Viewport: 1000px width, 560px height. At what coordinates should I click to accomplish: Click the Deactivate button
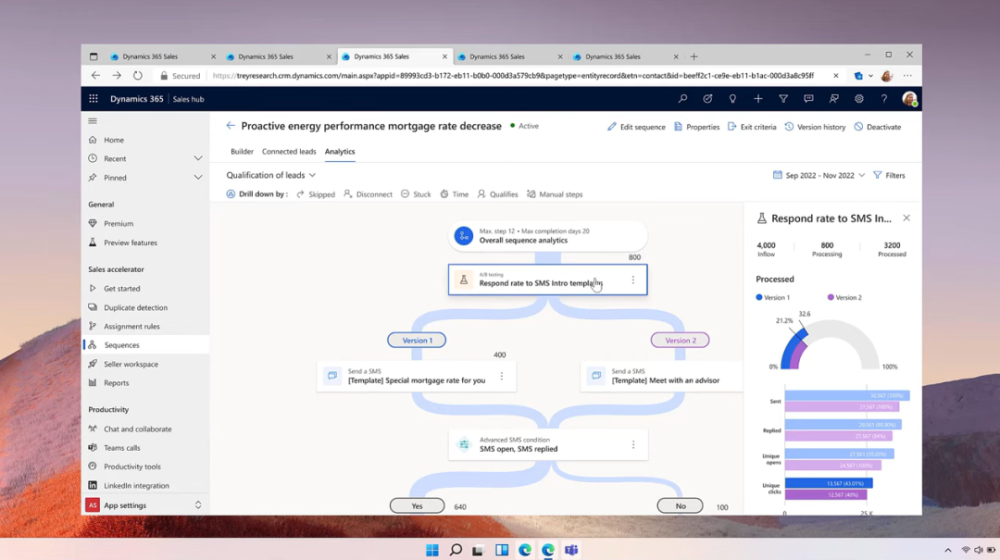click(877, 127)
